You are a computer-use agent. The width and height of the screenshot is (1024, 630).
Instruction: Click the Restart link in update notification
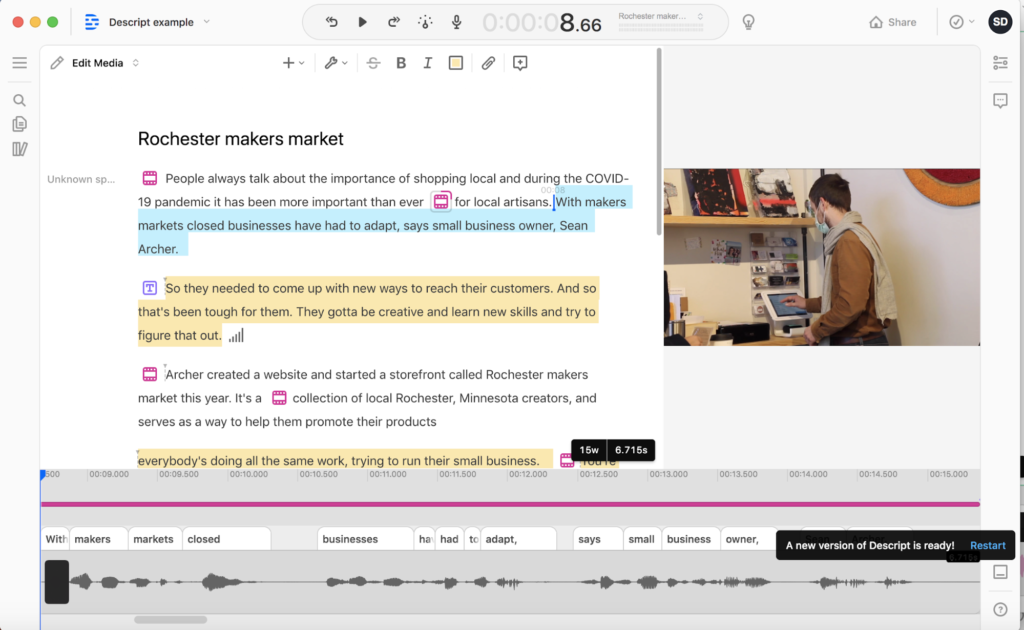(x=988, y=545)
